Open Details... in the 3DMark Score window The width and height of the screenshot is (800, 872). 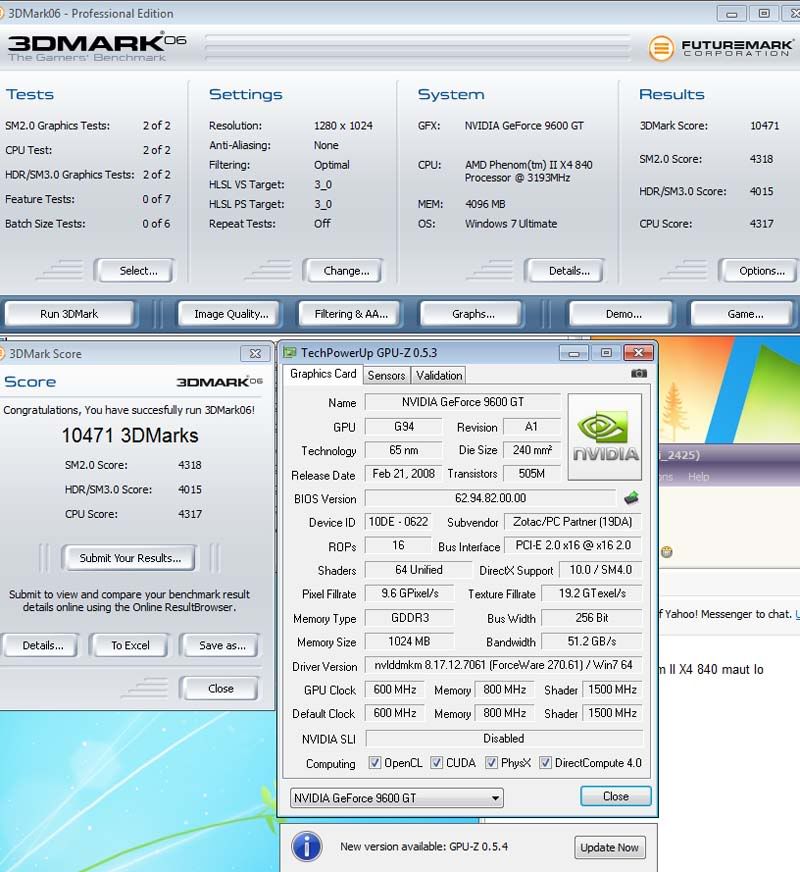(41, 645)
